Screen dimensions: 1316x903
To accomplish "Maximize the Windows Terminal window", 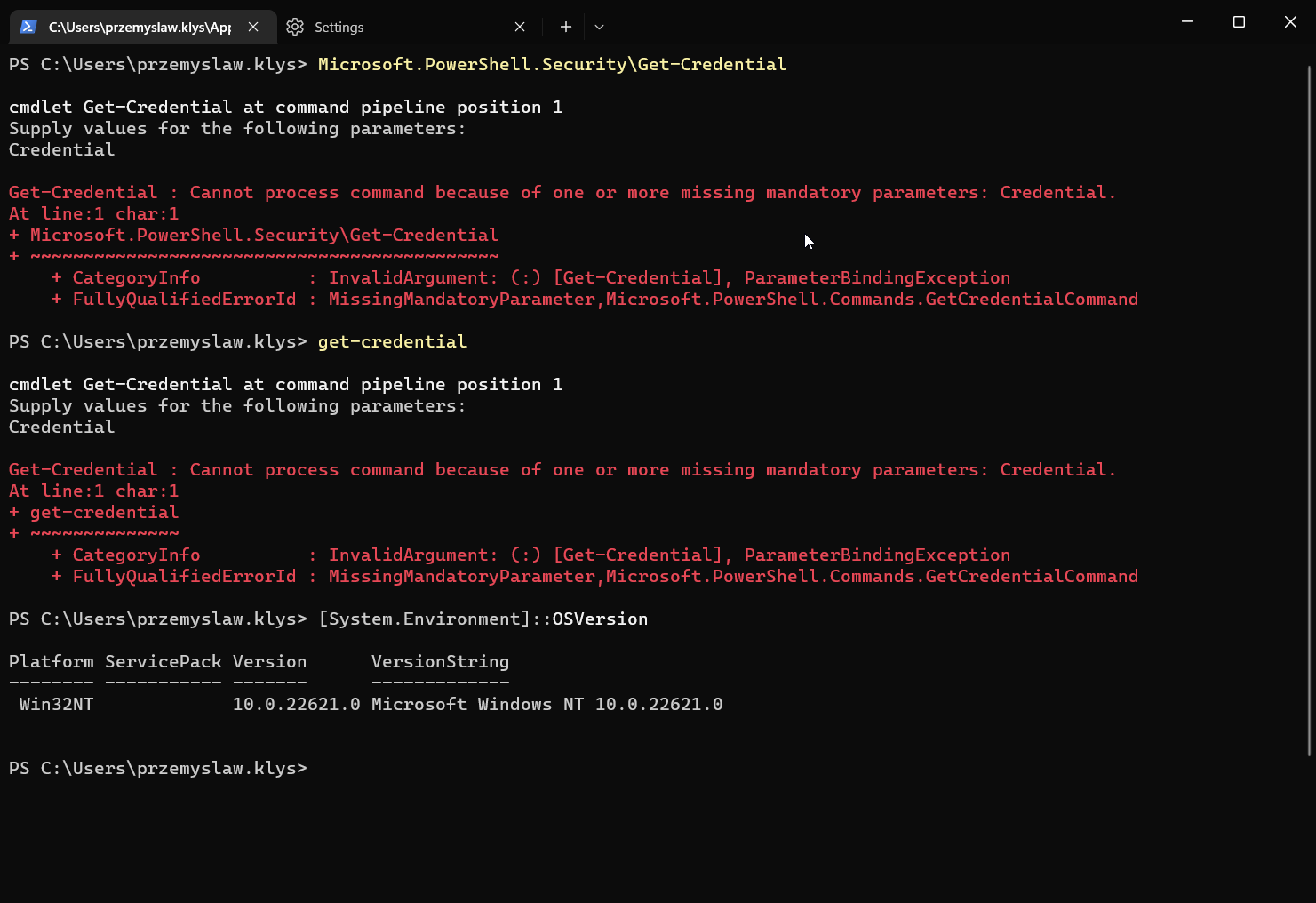I will [1239, 21].
